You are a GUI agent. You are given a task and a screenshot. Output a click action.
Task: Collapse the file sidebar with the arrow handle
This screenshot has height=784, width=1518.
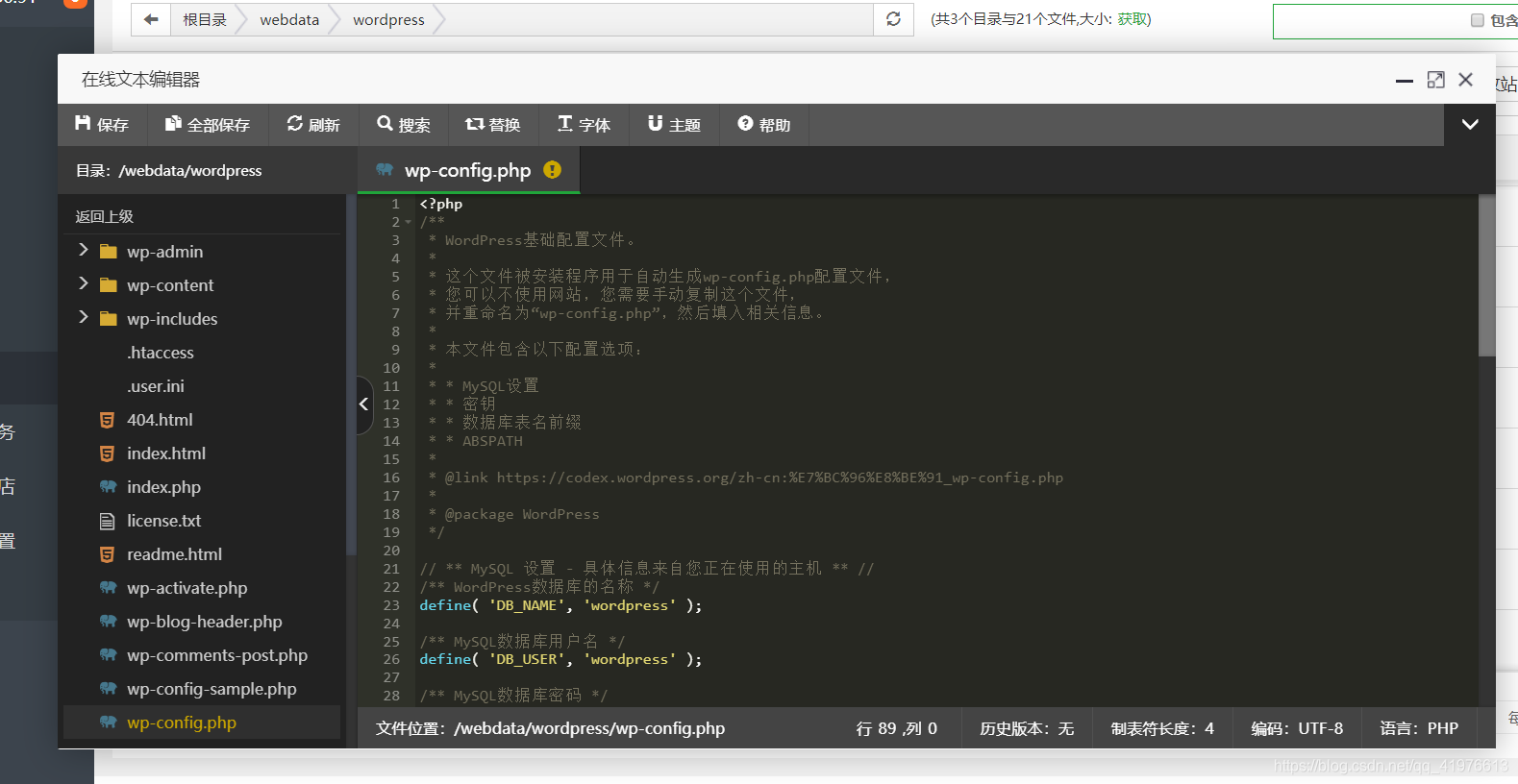364,404
